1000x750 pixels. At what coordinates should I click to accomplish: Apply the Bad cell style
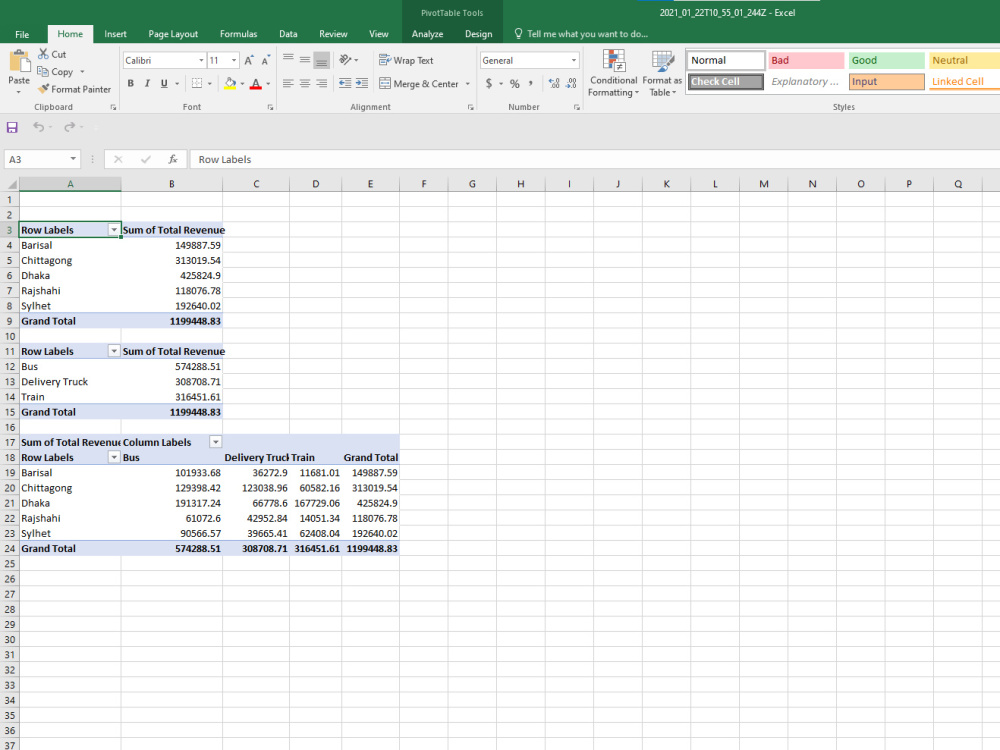click(x=806, y=61)
